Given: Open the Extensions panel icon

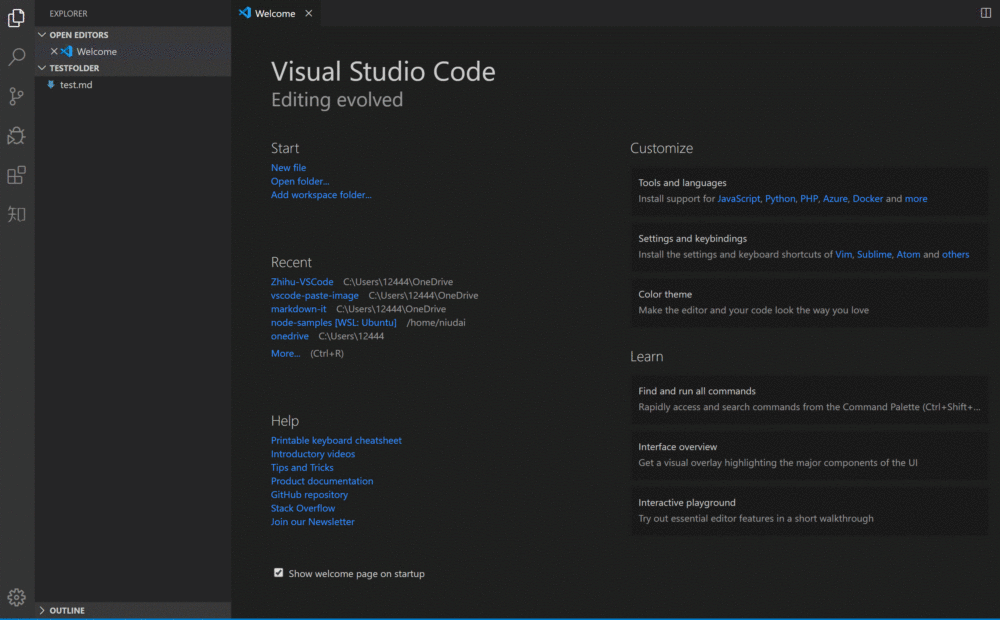Looking at the screenshot, I should coord(15,174).
